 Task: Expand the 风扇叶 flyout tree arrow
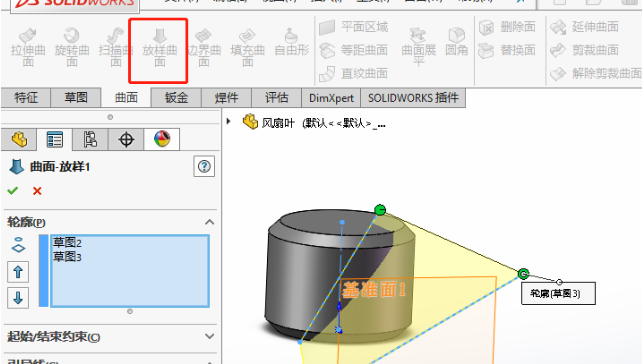click(x=228, y=121)
